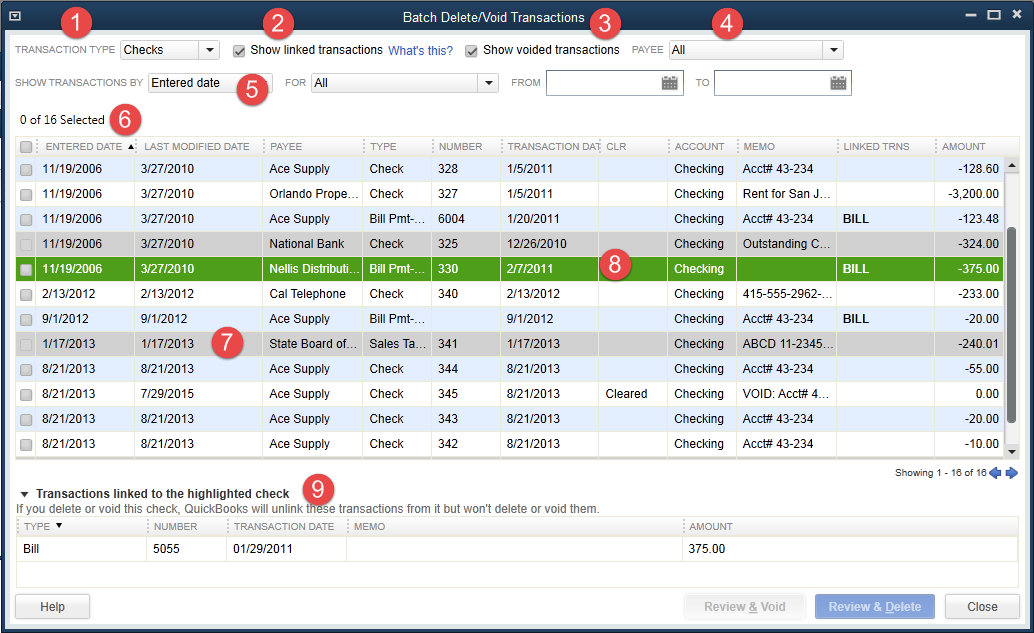Select the Orlando Properties check 327 checkbox
Viewport: 1034px width, 633px height.
(x=26, y=195)
